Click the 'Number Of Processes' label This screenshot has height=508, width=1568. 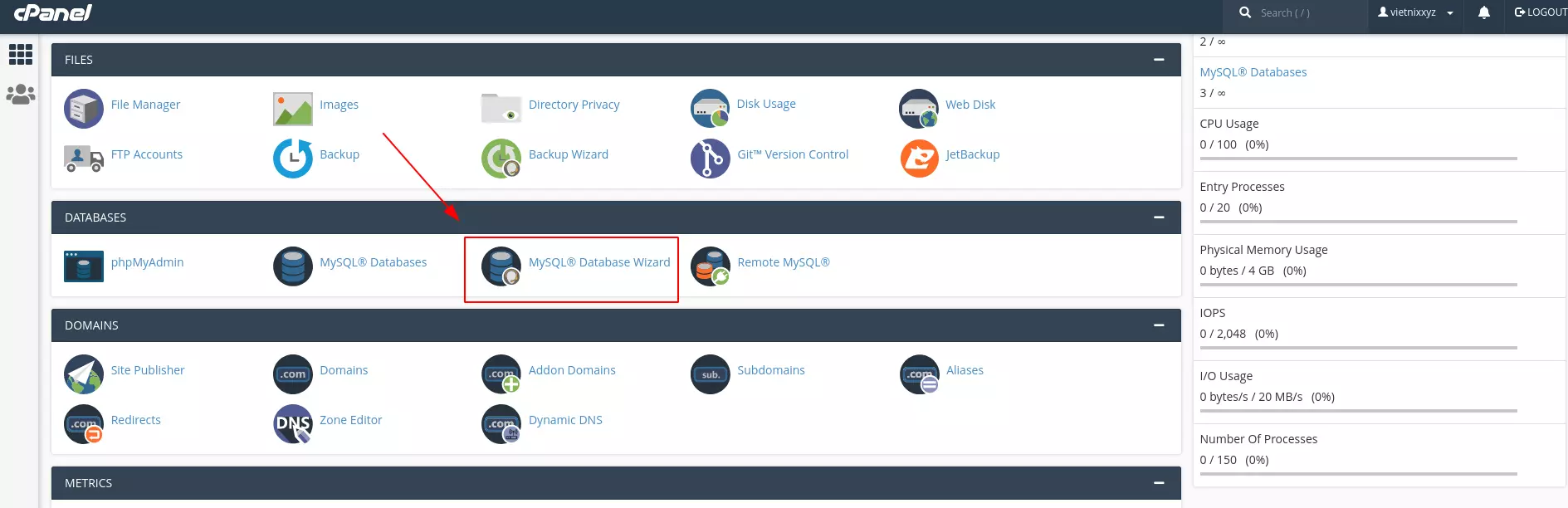point(1258,439)
